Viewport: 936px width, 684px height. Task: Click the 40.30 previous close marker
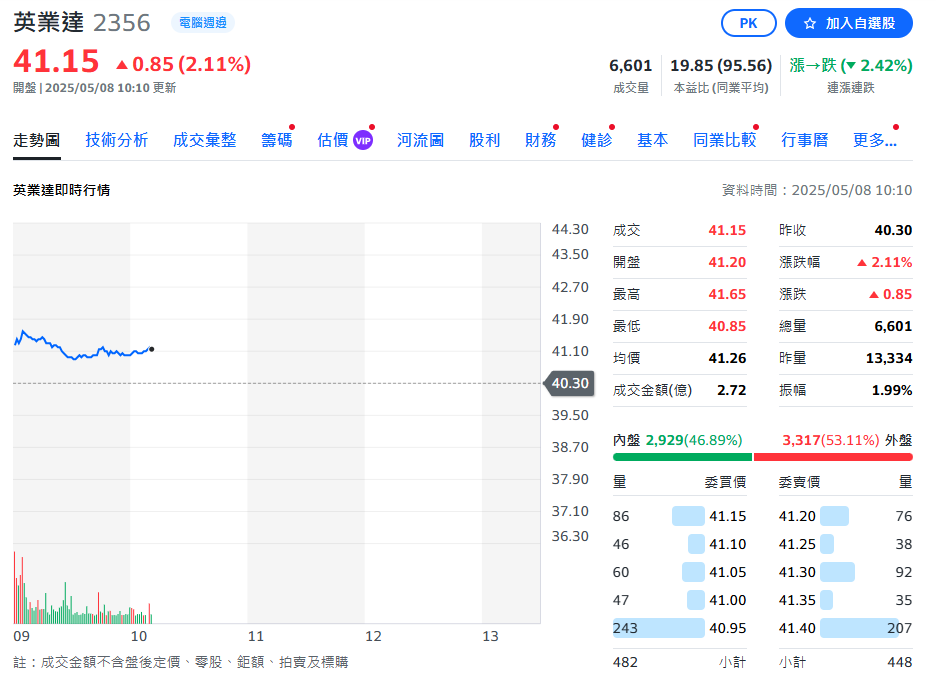point(569,383)
